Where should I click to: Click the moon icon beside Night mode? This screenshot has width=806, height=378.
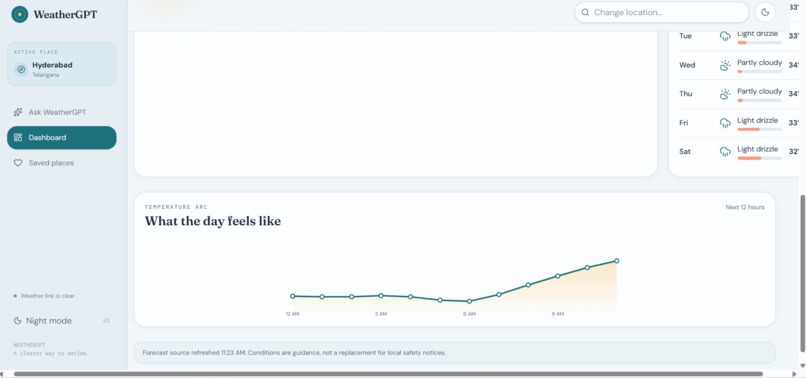coord(17,321)
